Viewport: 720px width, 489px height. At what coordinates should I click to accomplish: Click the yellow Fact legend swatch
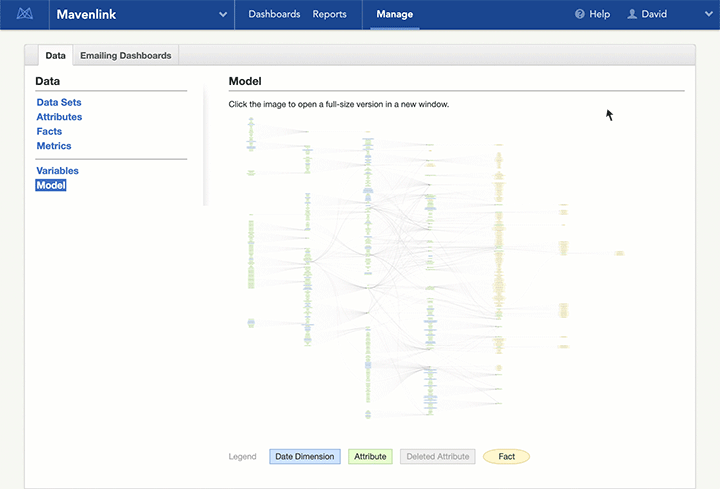[506, 456]
